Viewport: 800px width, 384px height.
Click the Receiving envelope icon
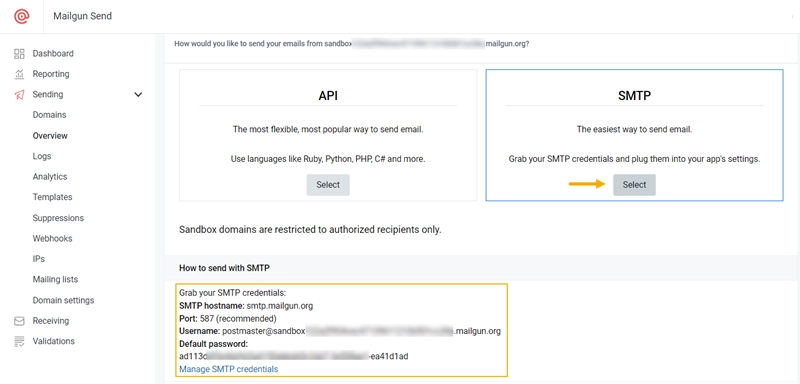point(19,321)
